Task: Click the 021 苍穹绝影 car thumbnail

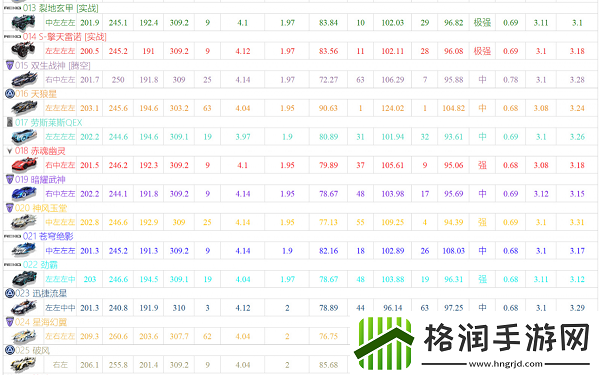Action: pos(24,251)
